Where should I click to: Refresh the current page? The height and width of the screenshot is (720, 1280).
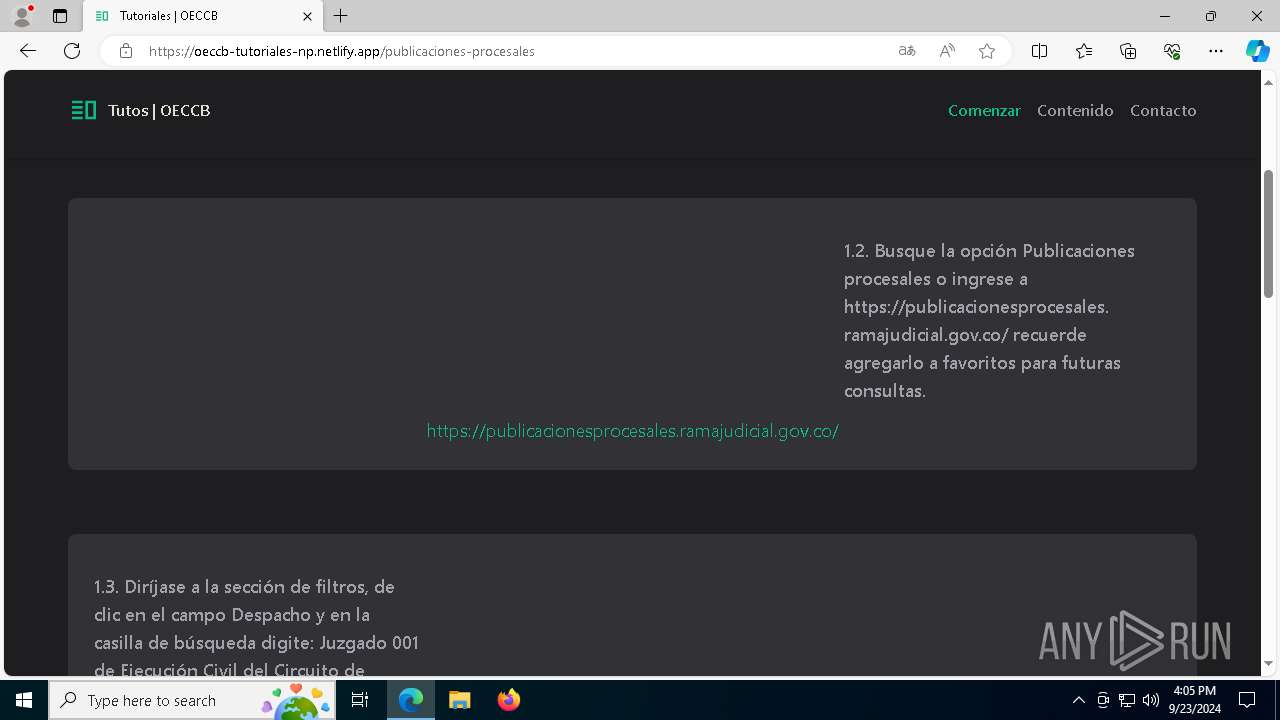click(72, 51)
